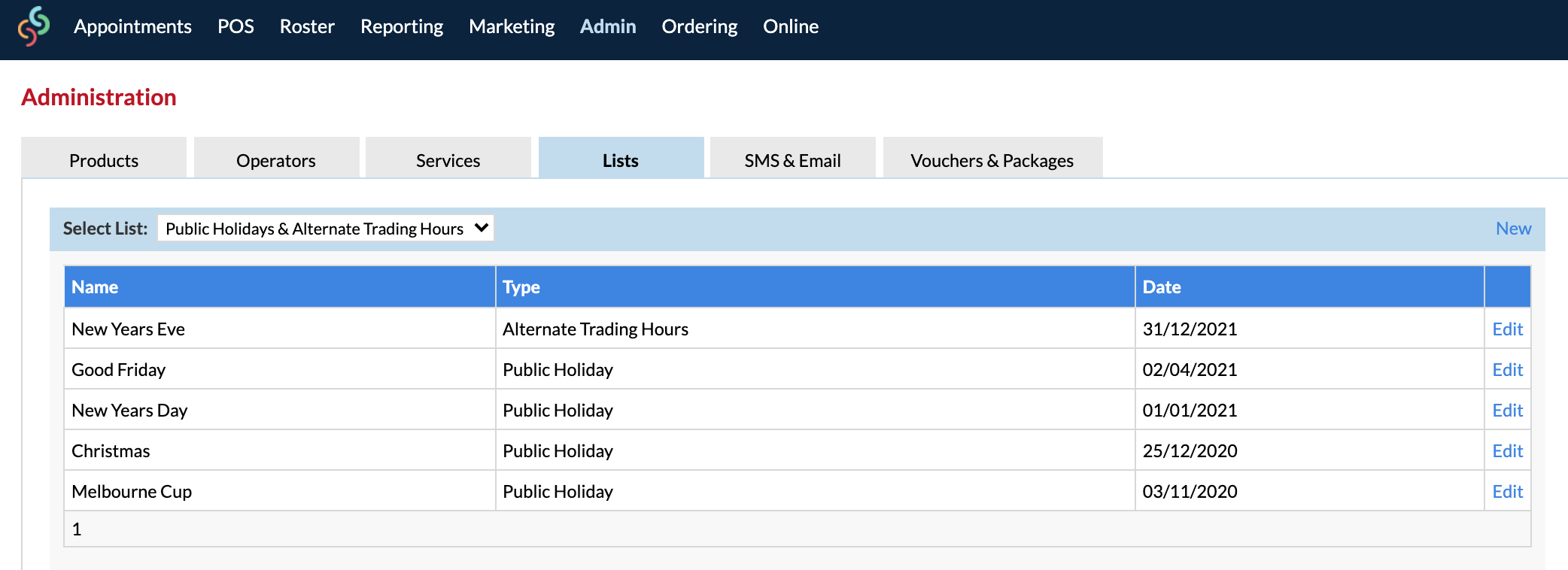This screenshot has height=570, width=1568.
Task: Select the 'New Years Eve' name cell
Action: point(280,329)
